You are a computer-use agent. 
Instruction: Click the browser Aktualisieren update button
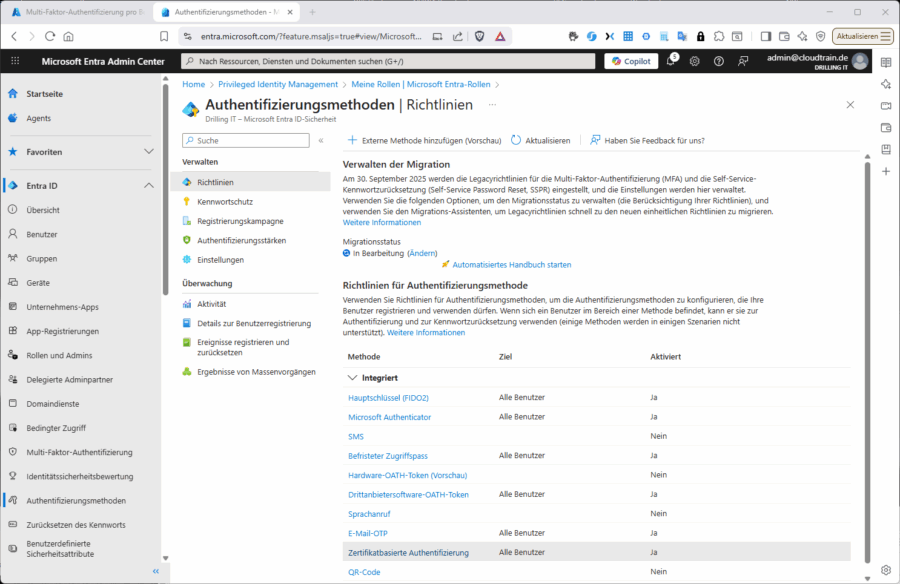point(863,36)
